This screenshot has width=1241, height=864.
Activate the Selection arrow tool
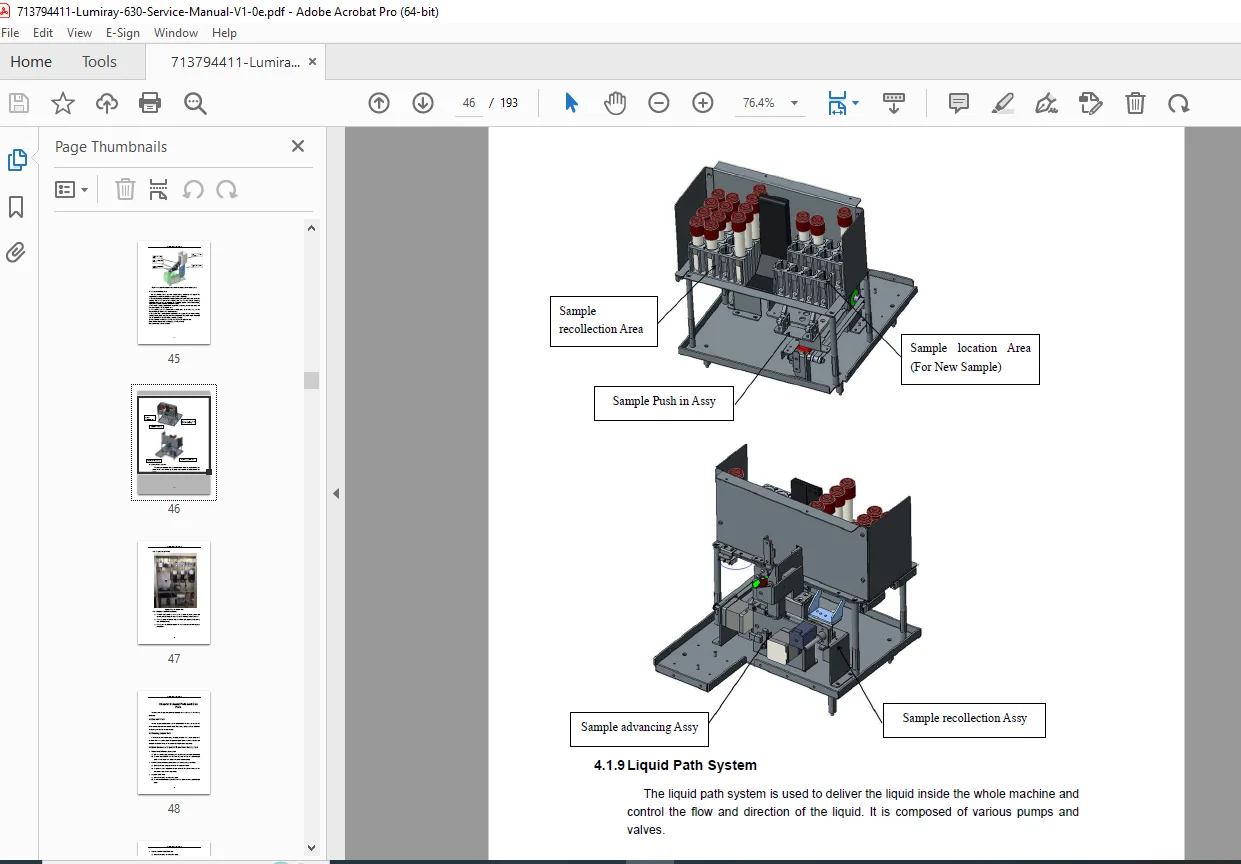pos(571,103)
